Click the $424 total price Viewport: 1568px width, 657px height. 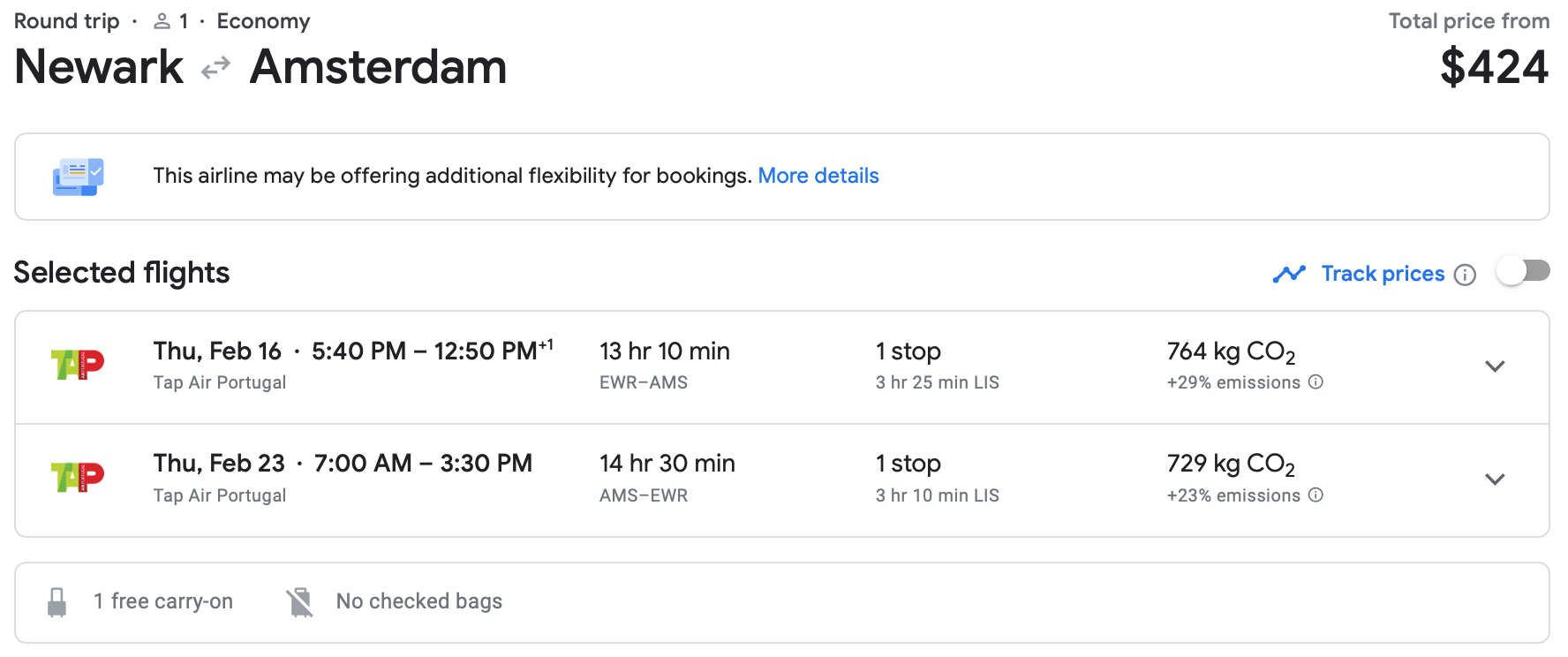pos(1494,67)
